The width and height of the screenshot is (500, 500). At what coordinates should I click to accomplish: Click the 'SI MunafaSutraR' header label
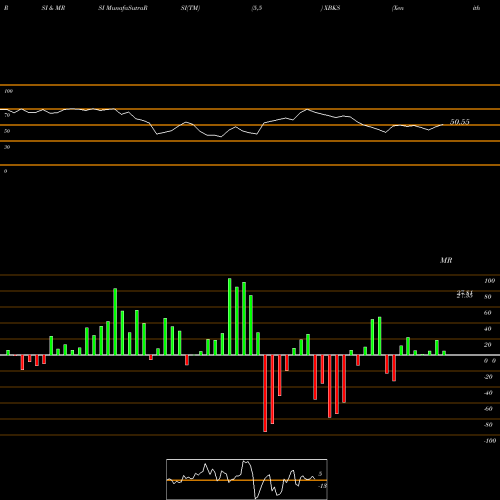123,8
